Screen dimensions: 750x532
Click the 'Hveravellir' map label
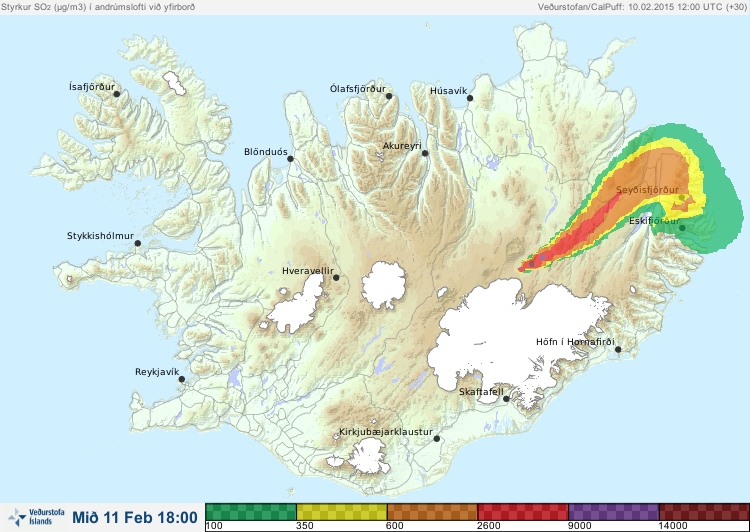tap(308, 271)
